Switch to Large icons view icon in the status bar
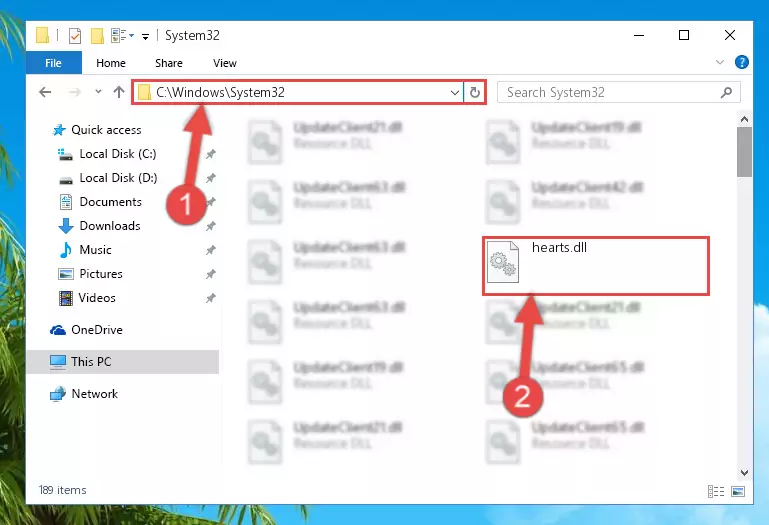This screenshot has height=525, width=769. coord(738,491)
